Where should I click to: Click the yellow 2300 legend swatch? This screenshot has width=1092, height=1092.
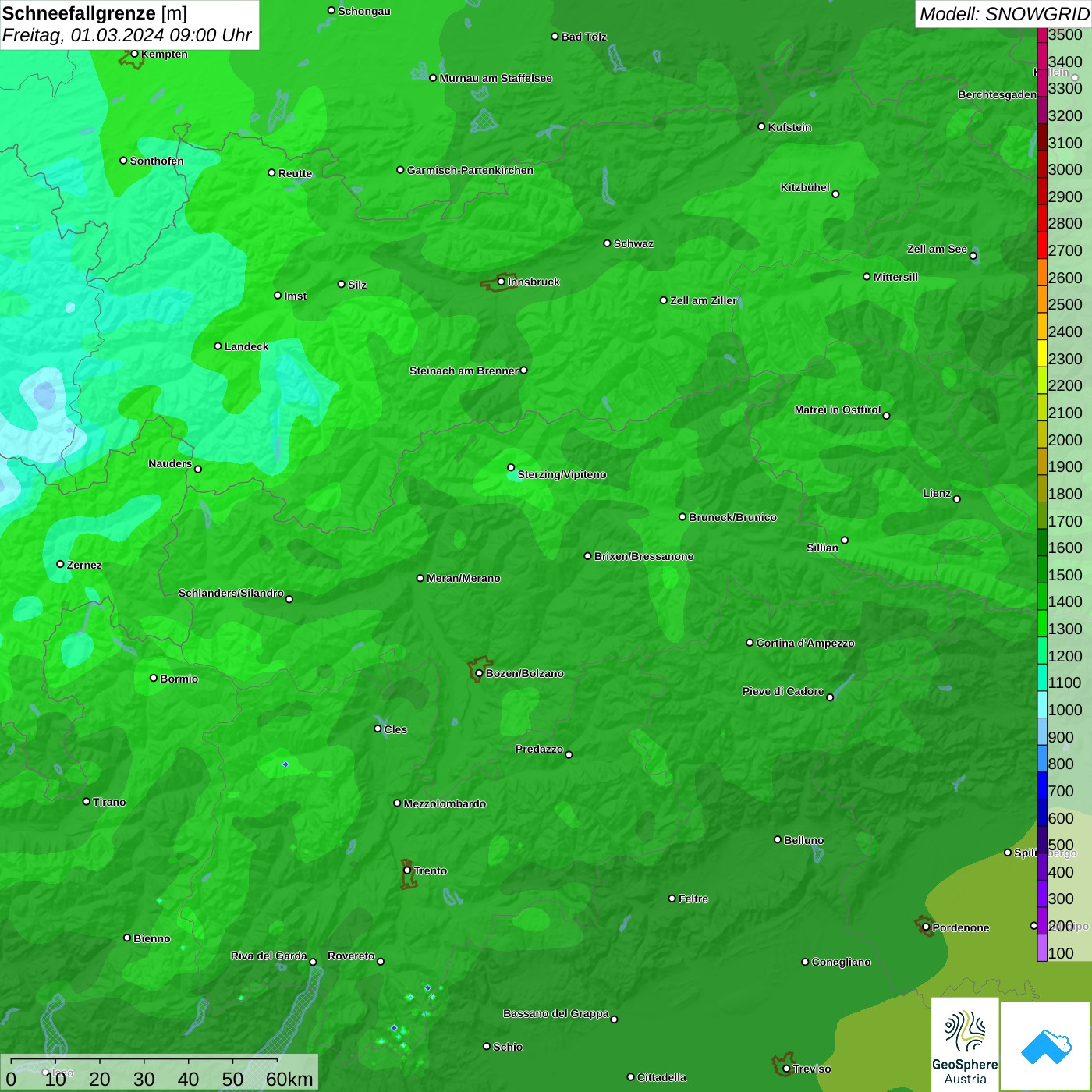pos(1042,353)
